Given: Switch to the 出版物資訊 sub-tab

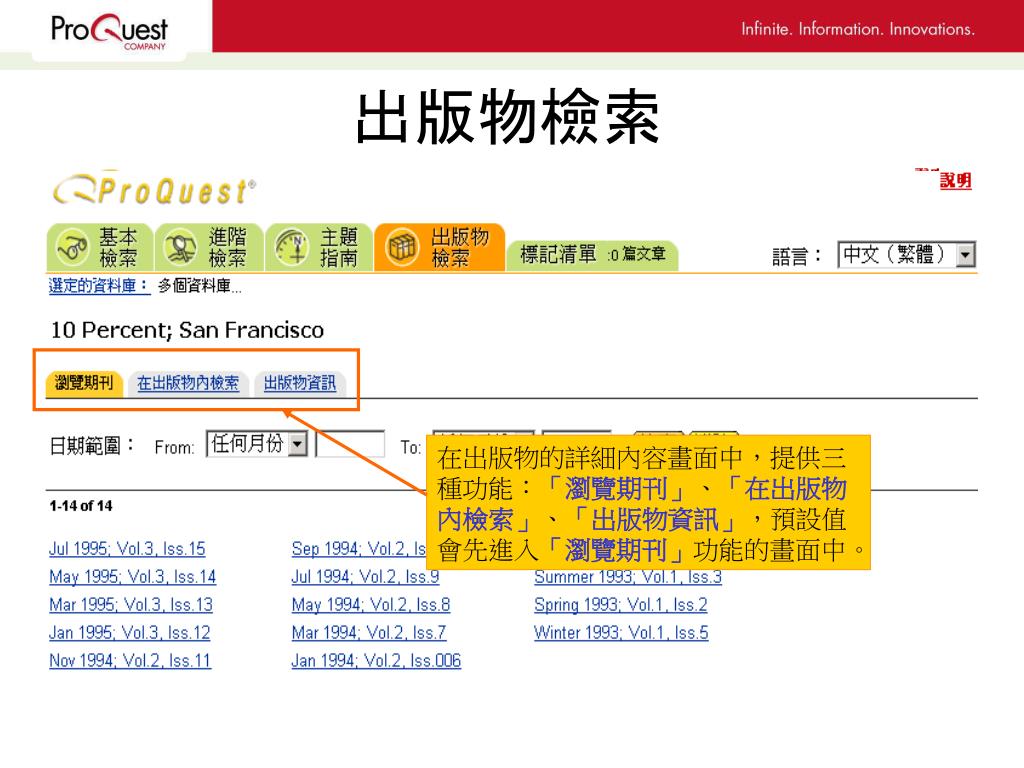Looking at the screenshot, I should click(300, 383).
